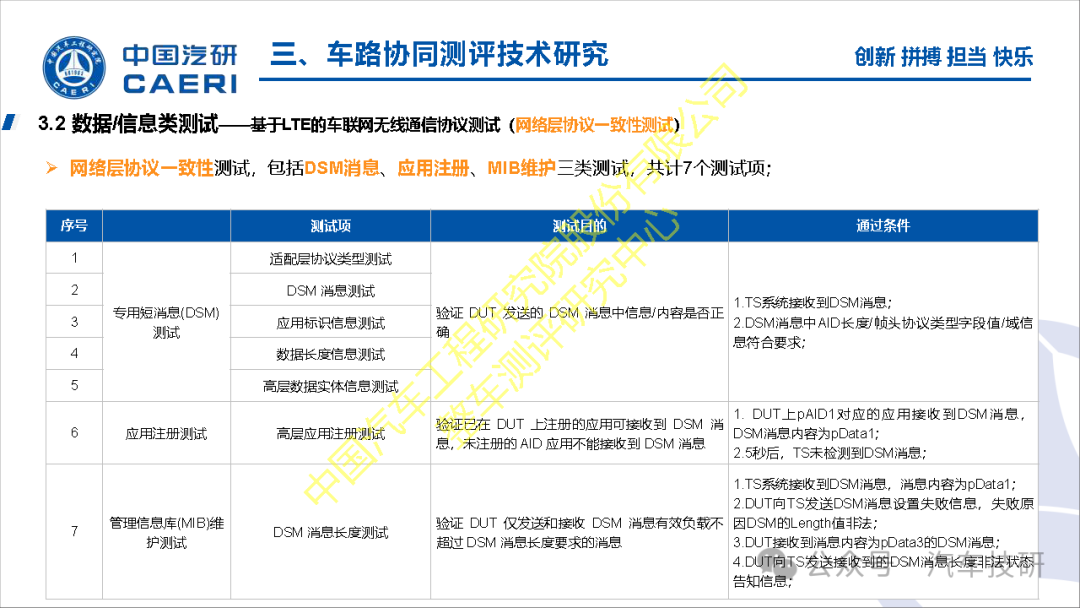Screen dimensions: 1080x608
Task: Click orange 网络层协议一致性测试 inside the heading parentheses
Action: [x=594, y=125]
